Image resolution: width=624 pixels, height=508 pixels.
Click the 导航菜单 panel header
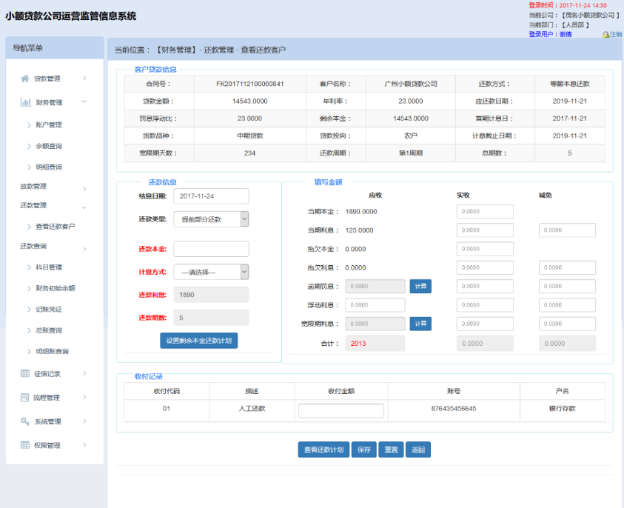(x=55, y=48)
